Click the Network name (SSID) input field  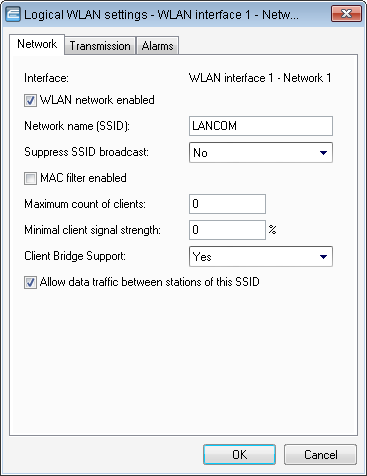click(x=261, y=126)
